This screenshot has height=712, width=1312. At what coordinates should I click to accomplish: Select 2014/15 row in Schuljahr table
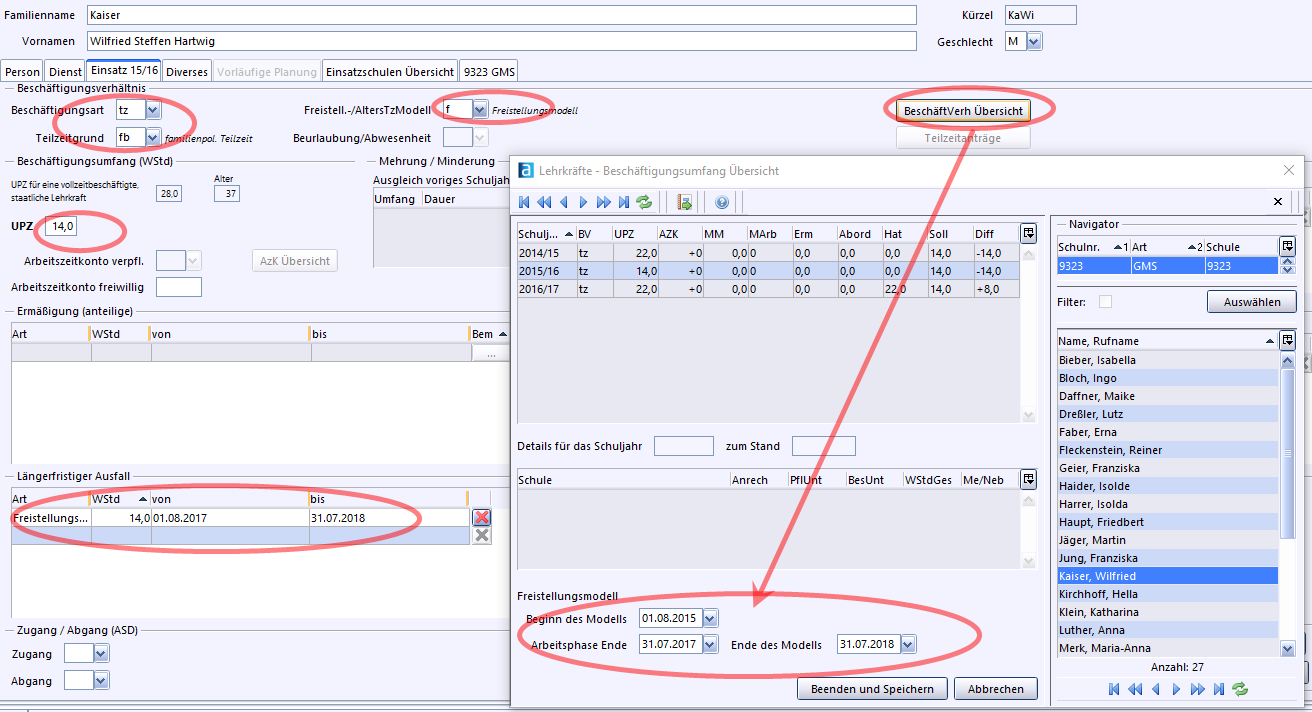768,253
